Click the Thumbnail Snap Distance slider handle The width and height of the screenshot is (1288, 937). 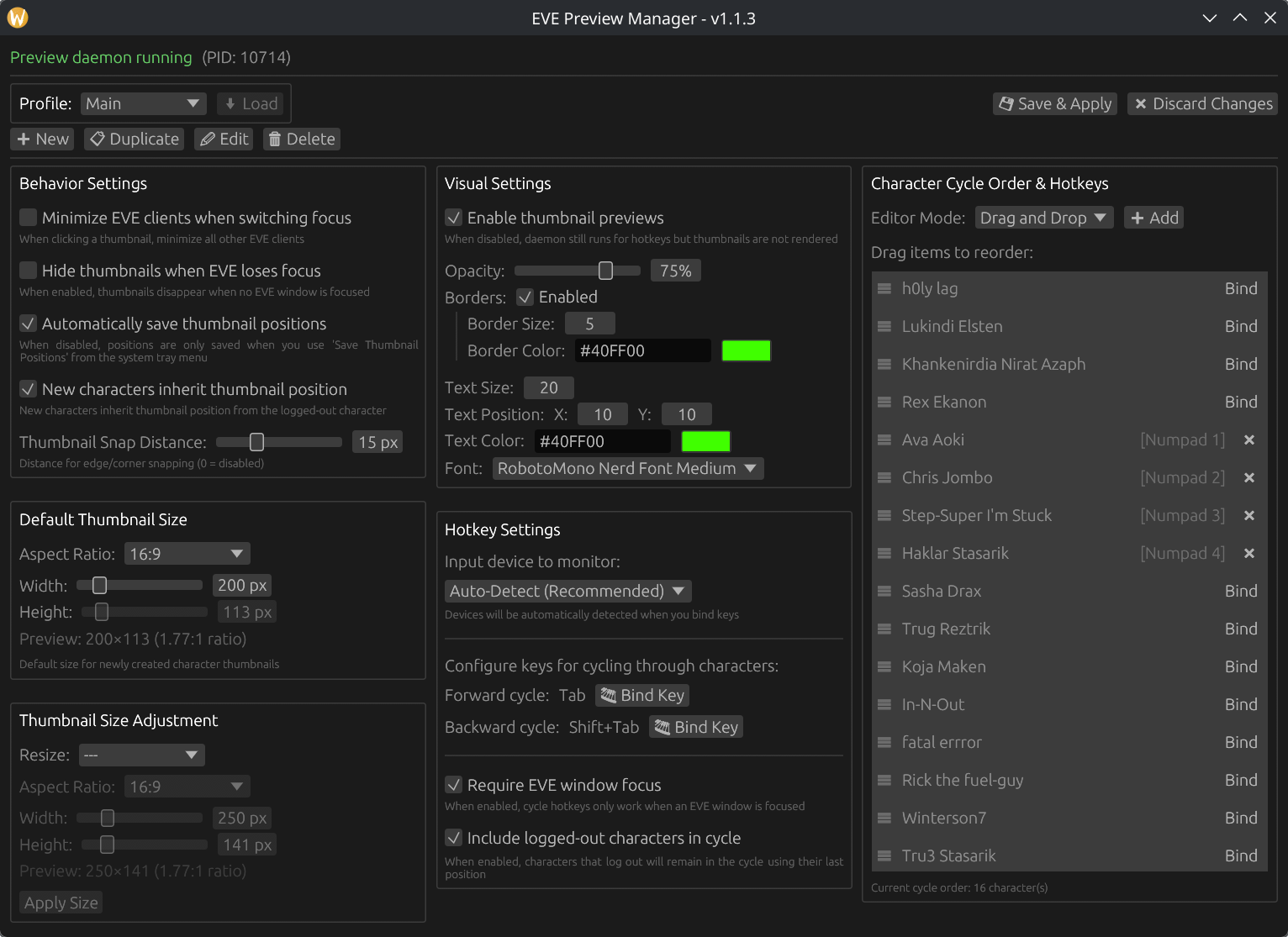click(257, 442)
